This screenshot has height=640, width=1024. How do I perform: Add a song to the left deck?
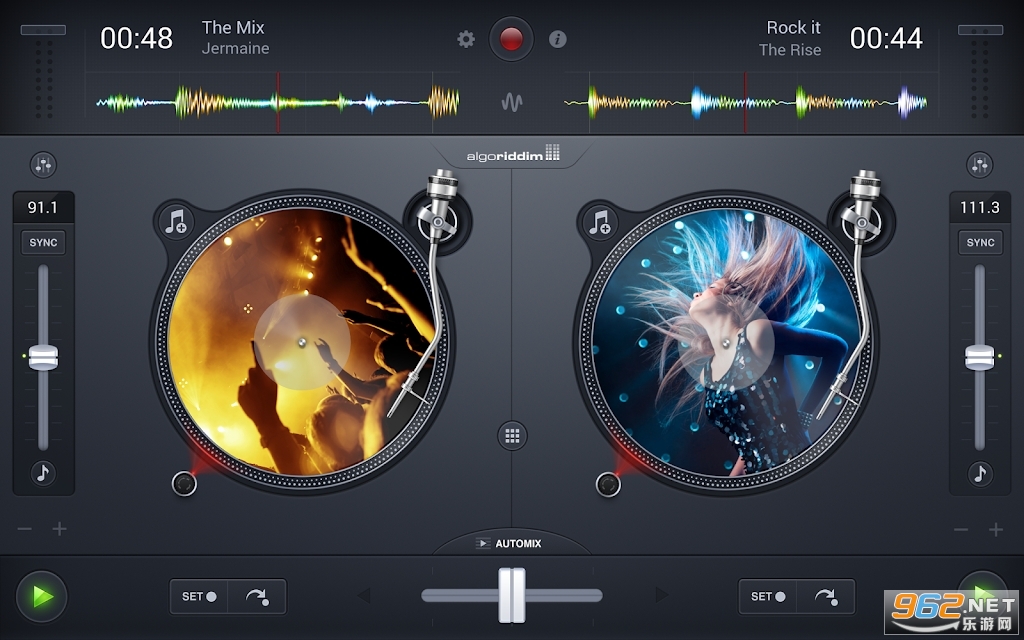pos(176,221)
